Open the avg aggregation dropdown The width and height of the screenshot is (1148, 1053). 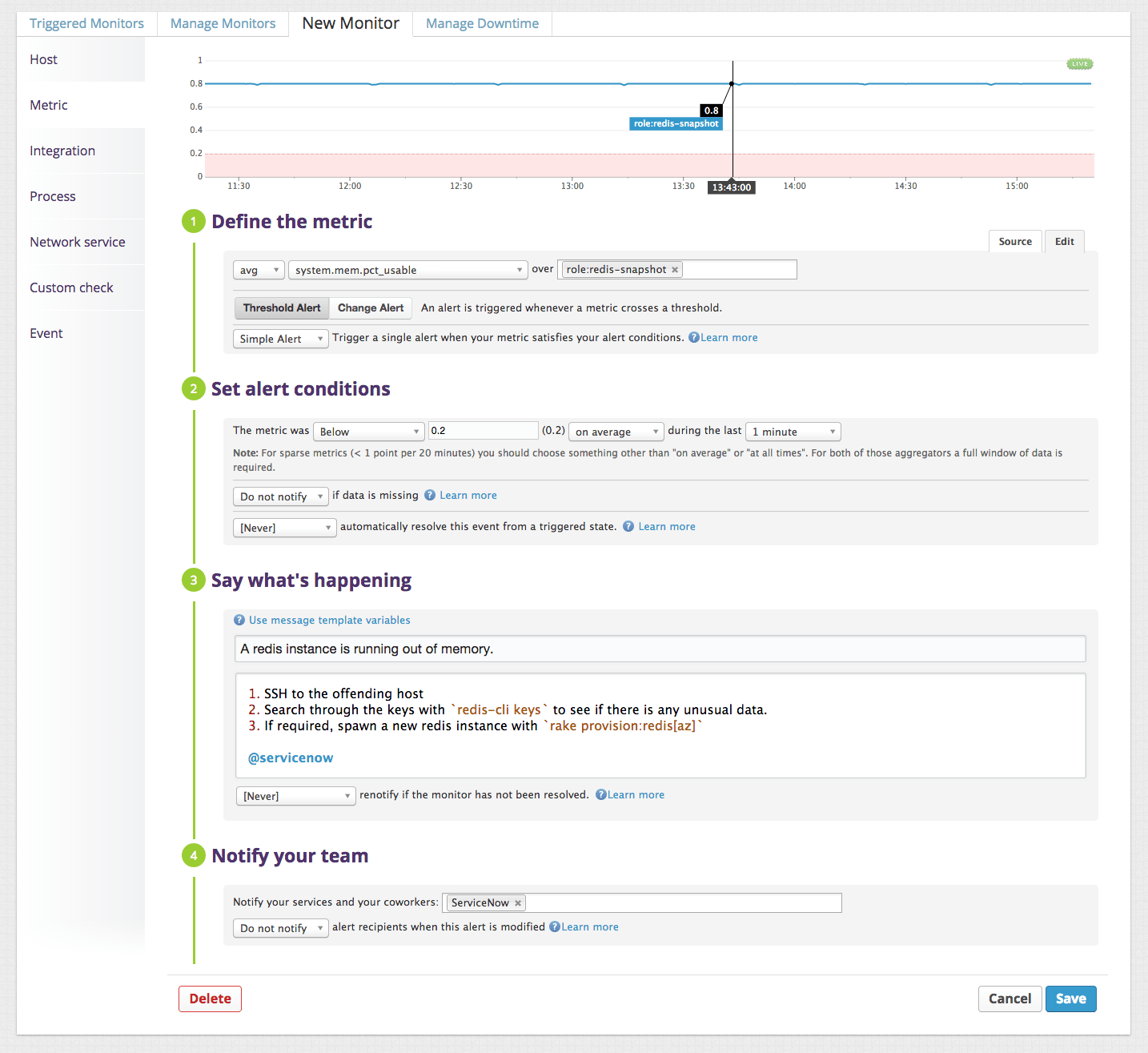[259, 271]
